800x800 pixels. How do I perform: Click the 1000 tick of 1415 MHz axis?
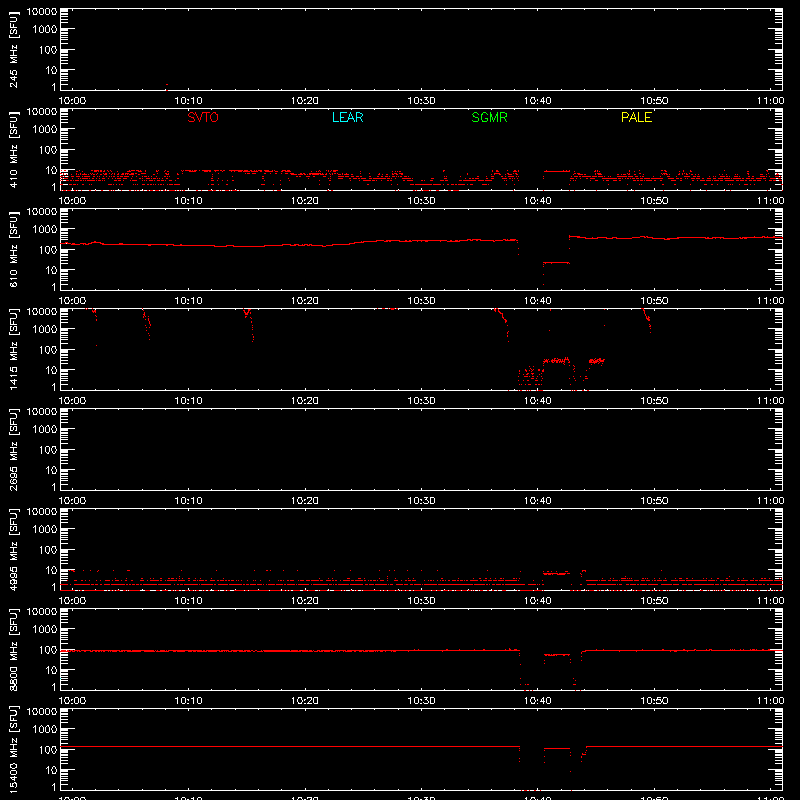coord(46,330)
